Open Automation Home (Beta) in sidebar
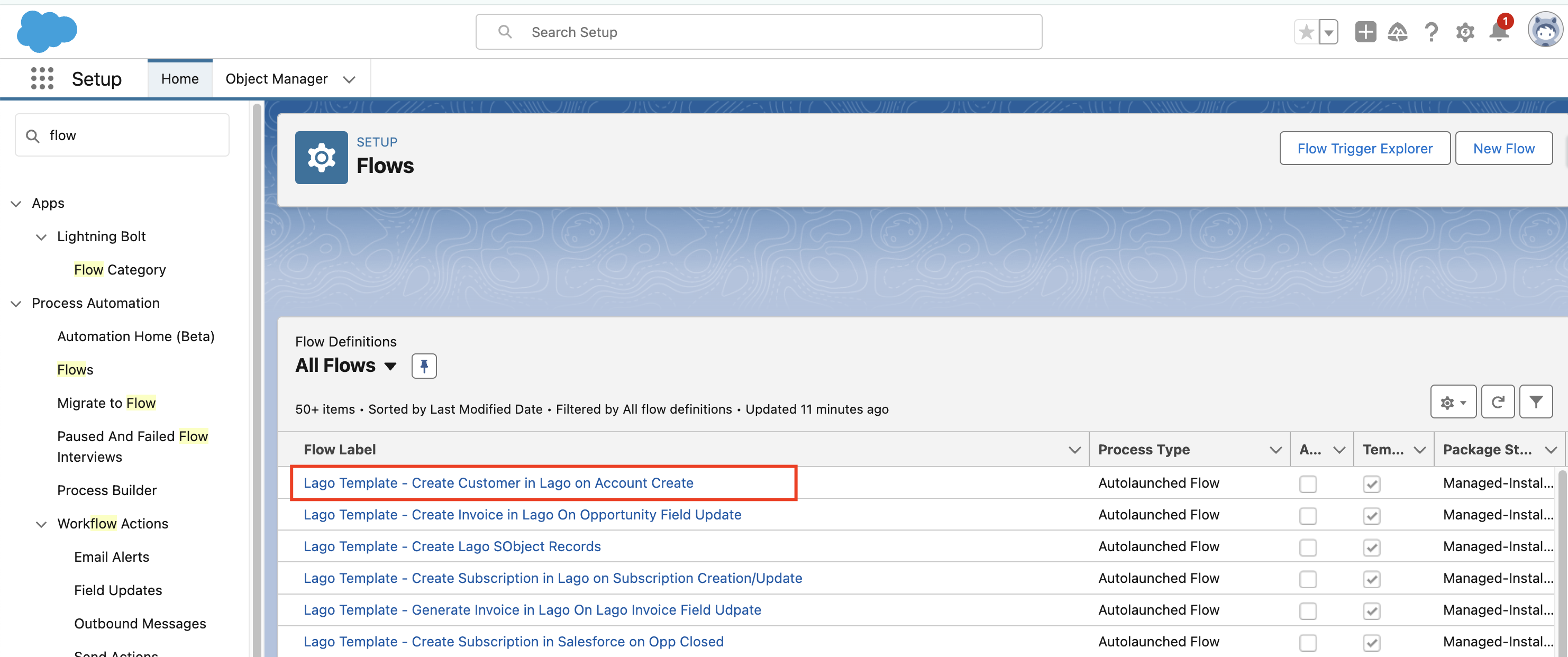The image size is (1568, 657). 136,336
